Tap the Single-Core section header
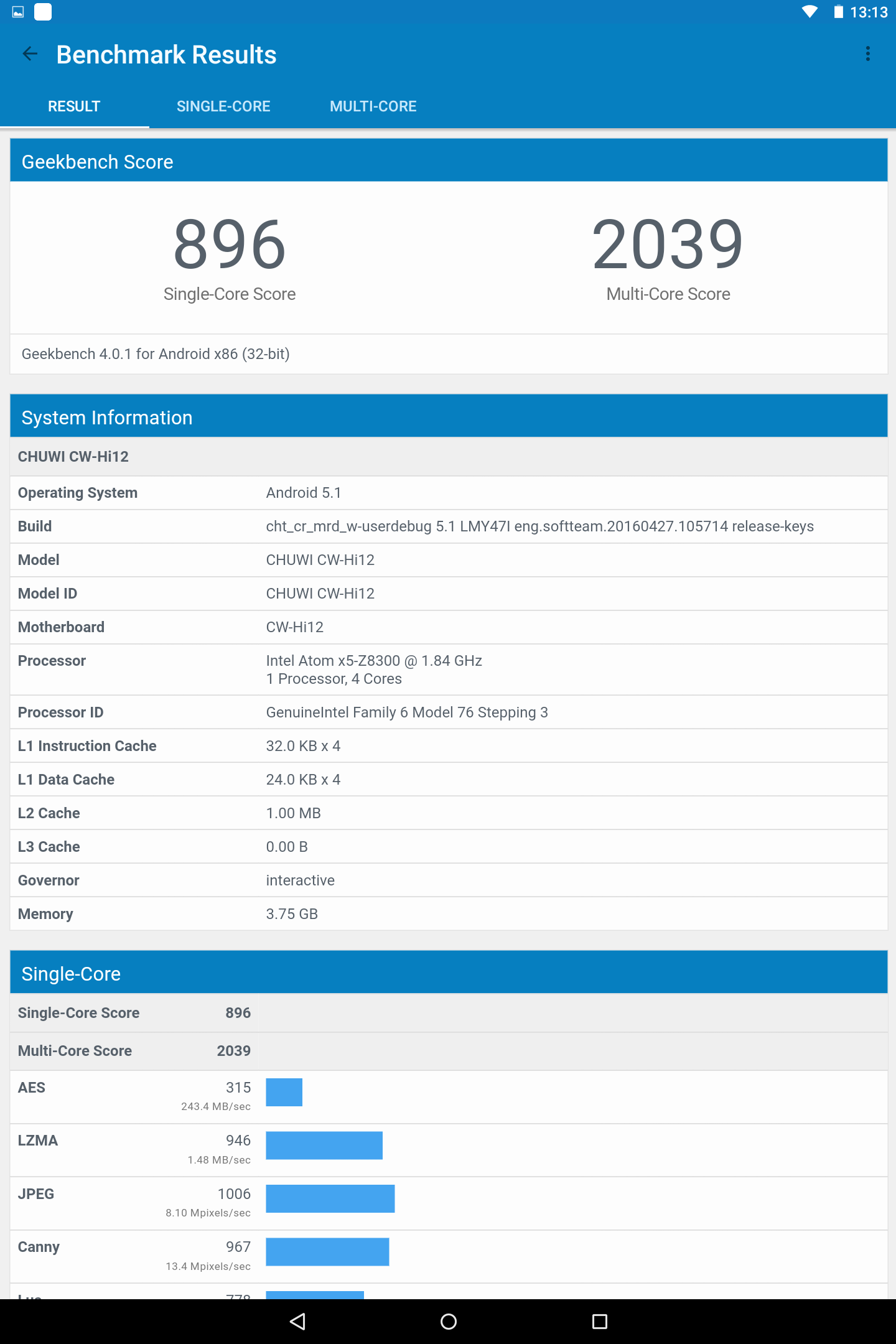The height and width of the screenshot is (1344, 896). 449,973
